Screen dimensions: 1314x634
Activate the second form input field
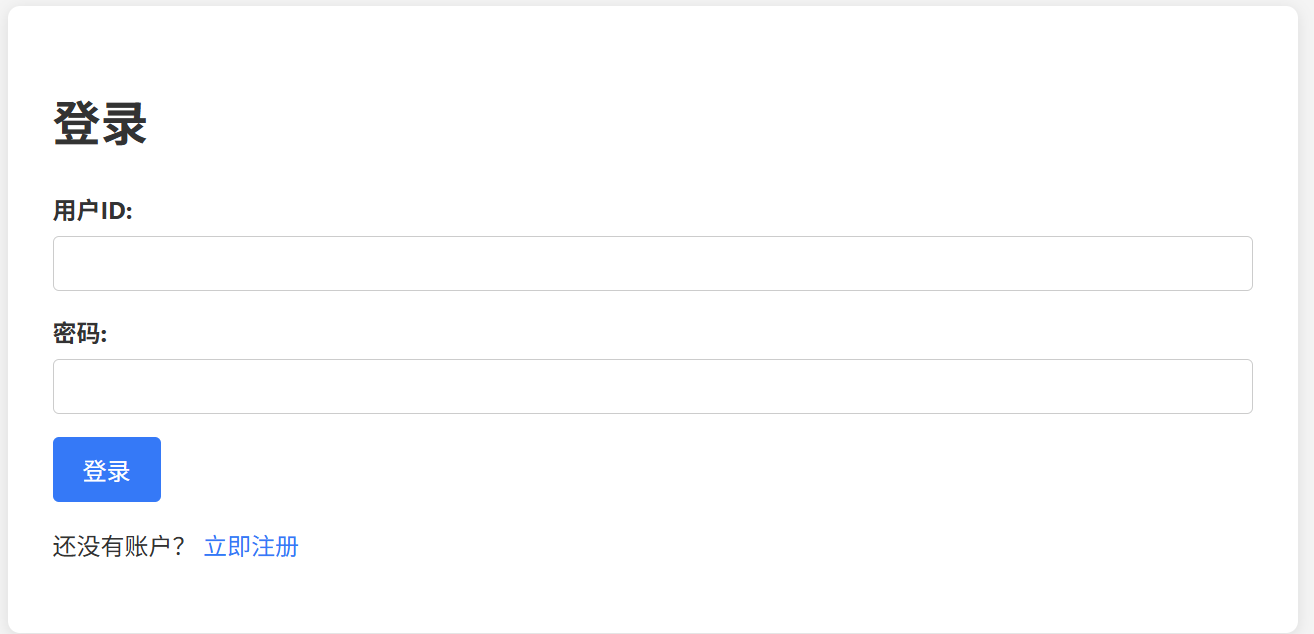pos(652,386)
